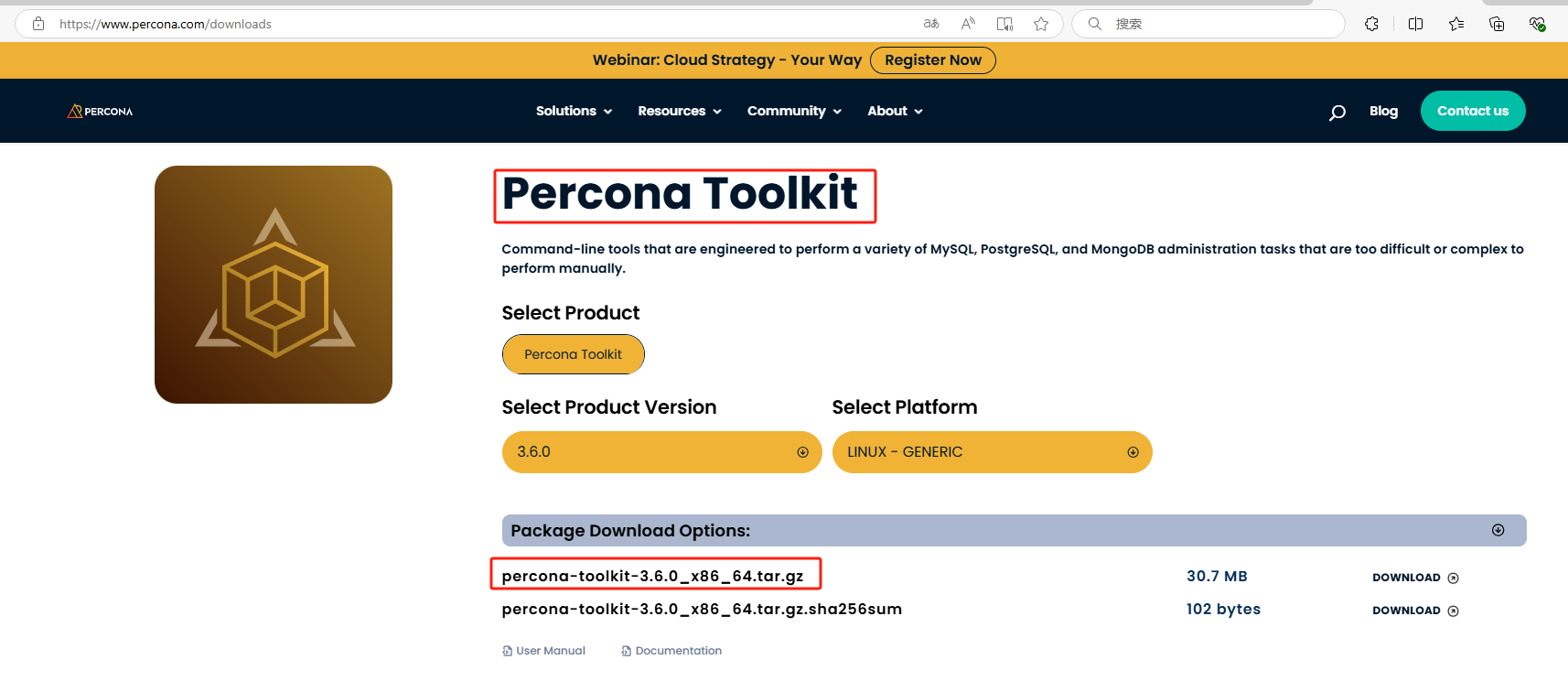This screenshot has width=1568, height=692.
Task: Click the Percona site search magnifier
Action: (x=1337, y=112)
